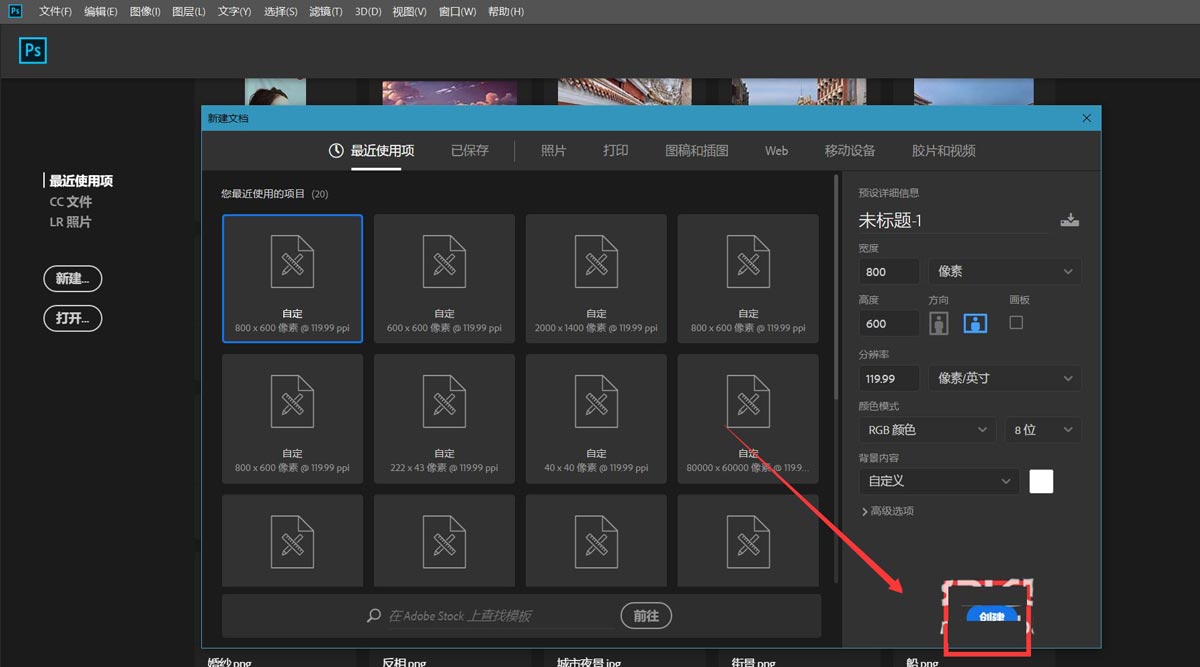Open the 图像(I) menu
Image resolution: width=1200 pixels, height=667 pixels.
pos(145,12)
